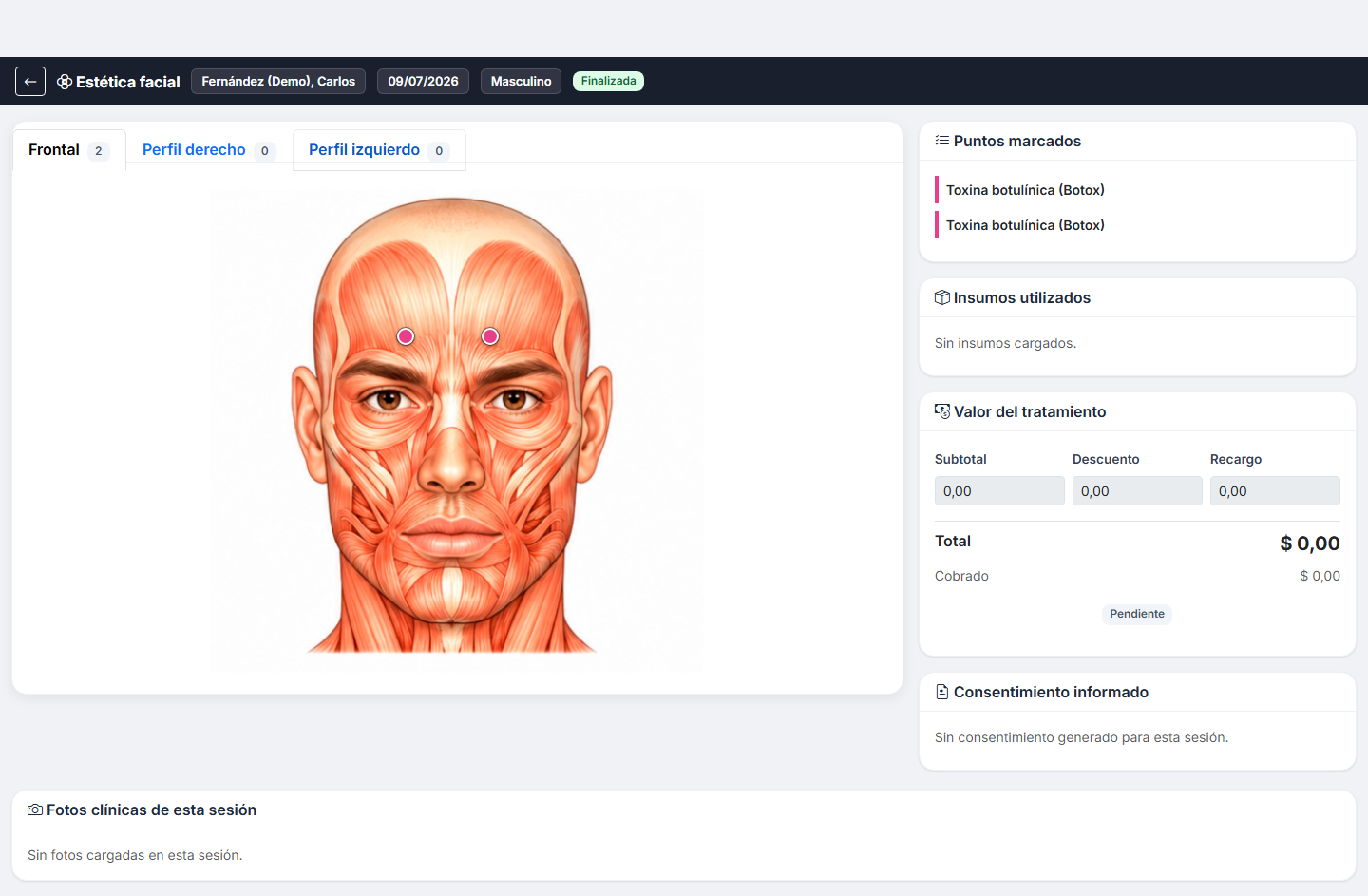Click the Finalizada status badge
Viewport: 1368px width, 896px height.
pyautogui.click(x=608, y=82)
